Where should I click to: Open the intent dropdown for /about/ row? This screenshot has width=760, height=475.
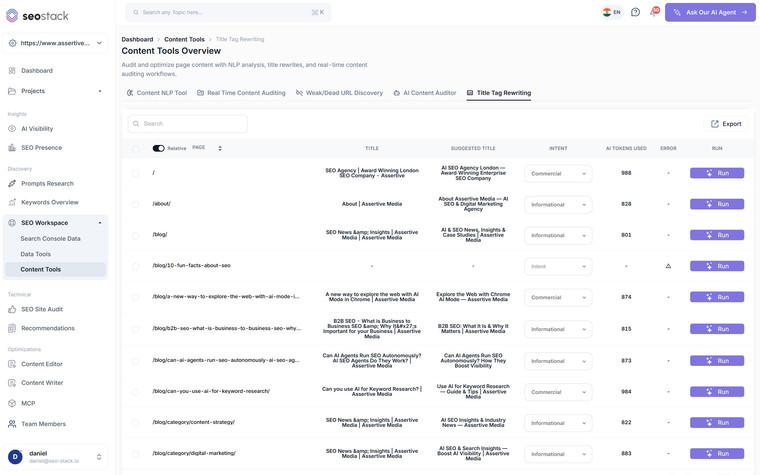(558, 205)
